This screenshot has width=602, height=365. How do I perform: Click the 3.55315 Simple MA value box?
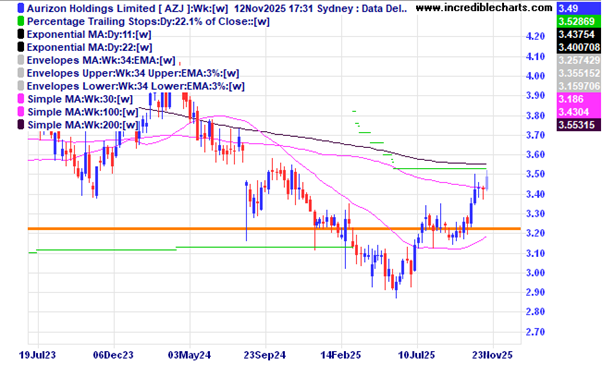click(579, 125)
